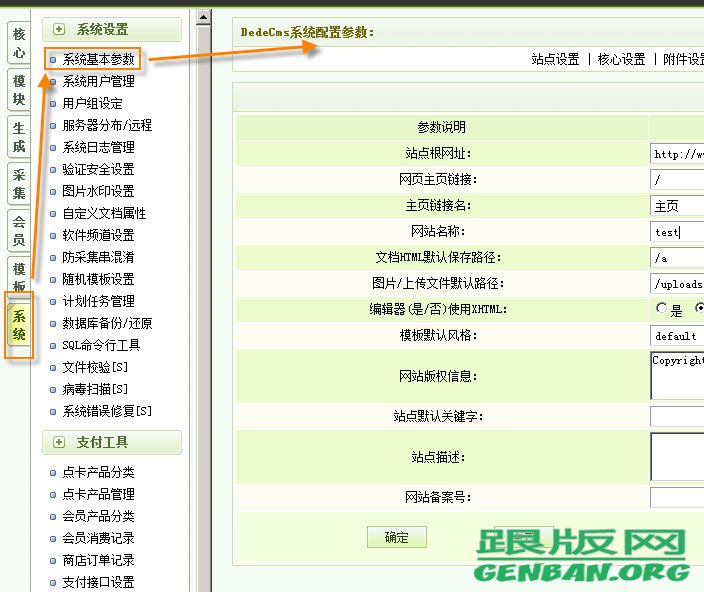Open 随机模板设置 menu item

click(98, 279)
